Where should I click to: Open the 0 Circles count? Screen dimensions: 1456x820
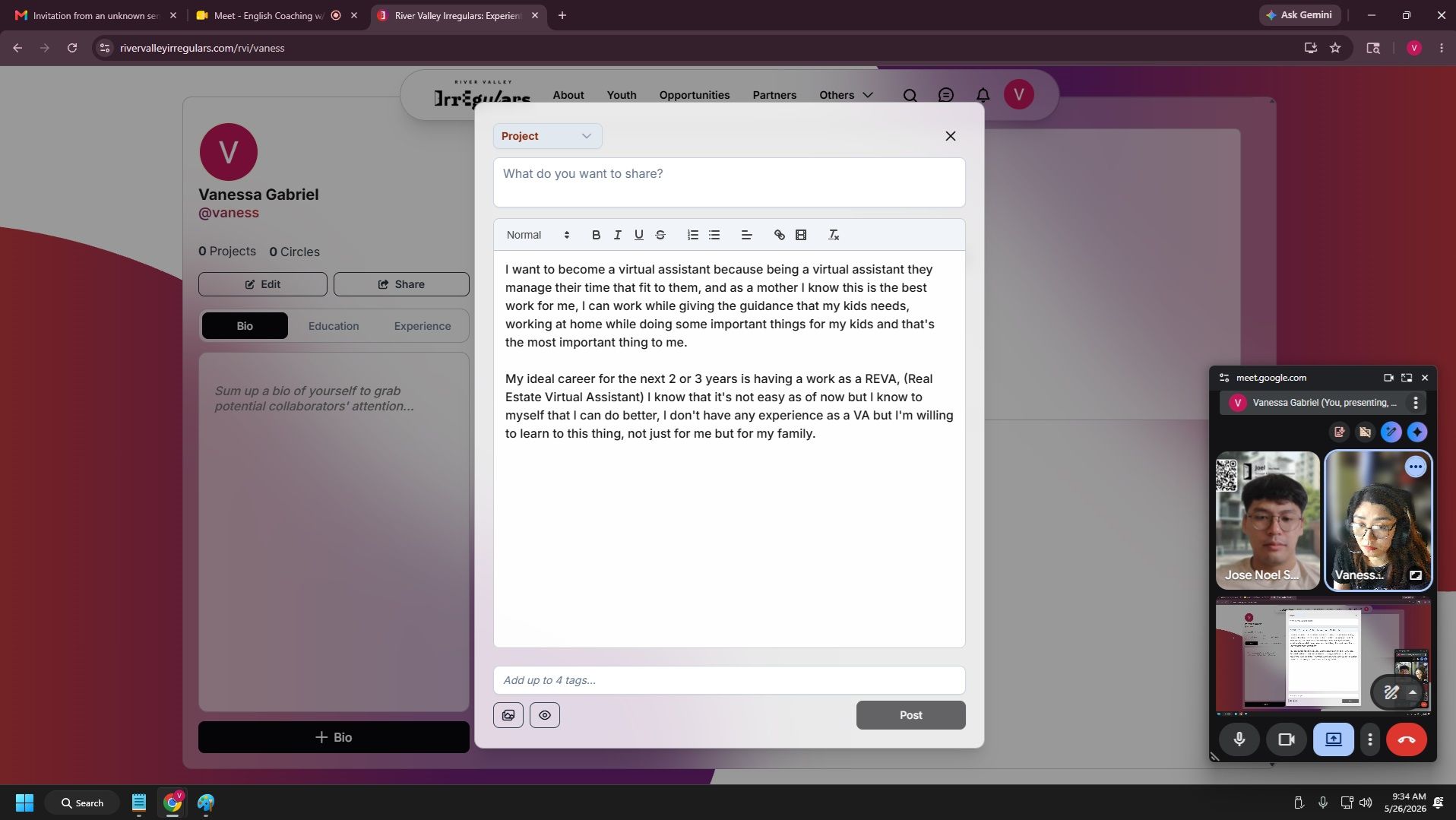(x=294, y=252)
